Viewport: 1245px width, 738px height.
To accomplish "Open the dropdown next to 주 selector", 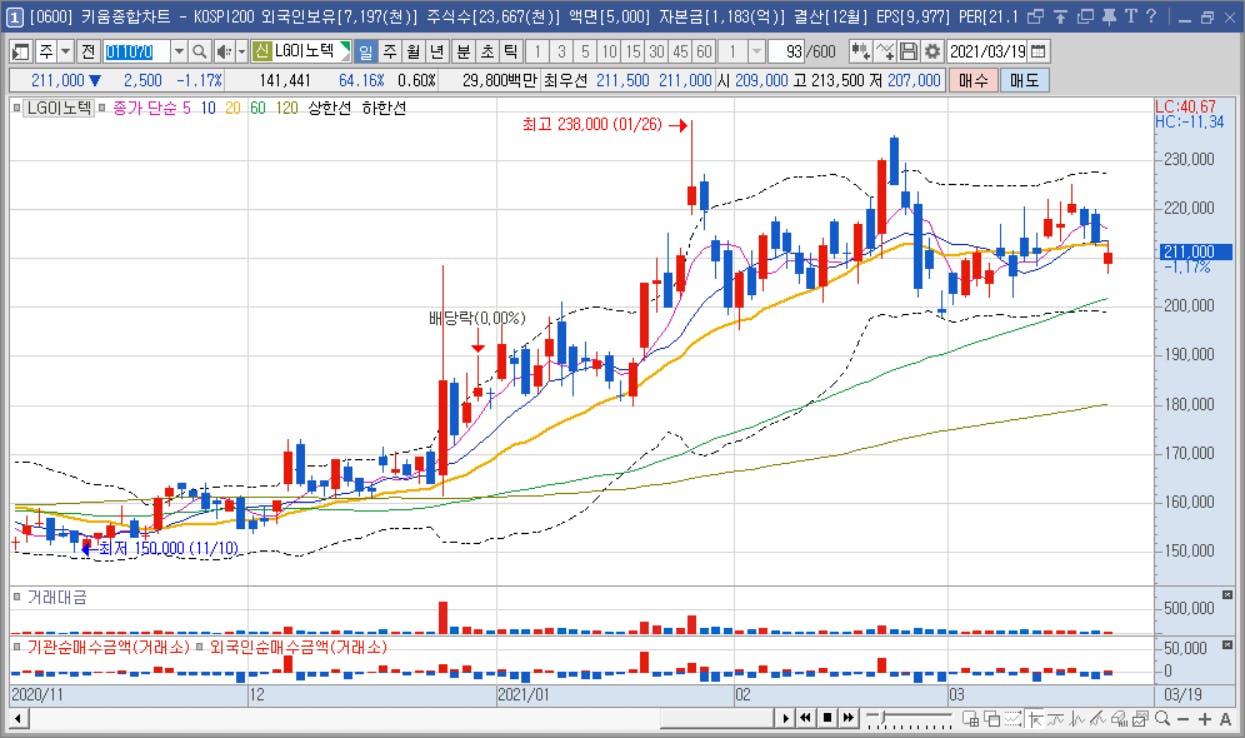I will pyautogui.click(x=65, y=51).
